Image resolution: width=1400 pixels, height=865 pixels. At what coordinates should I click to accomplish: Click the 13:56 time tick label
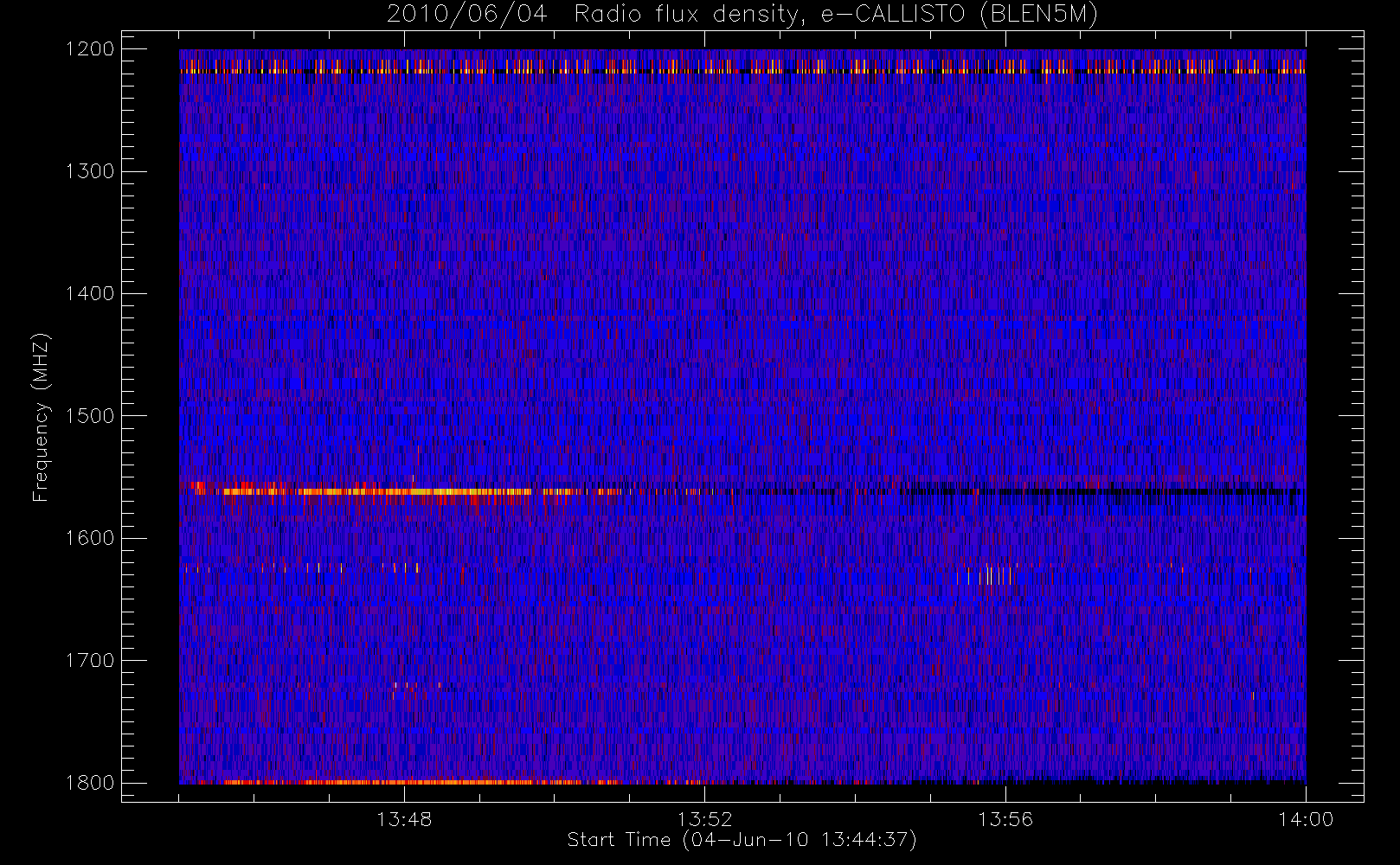point(1005,819)
